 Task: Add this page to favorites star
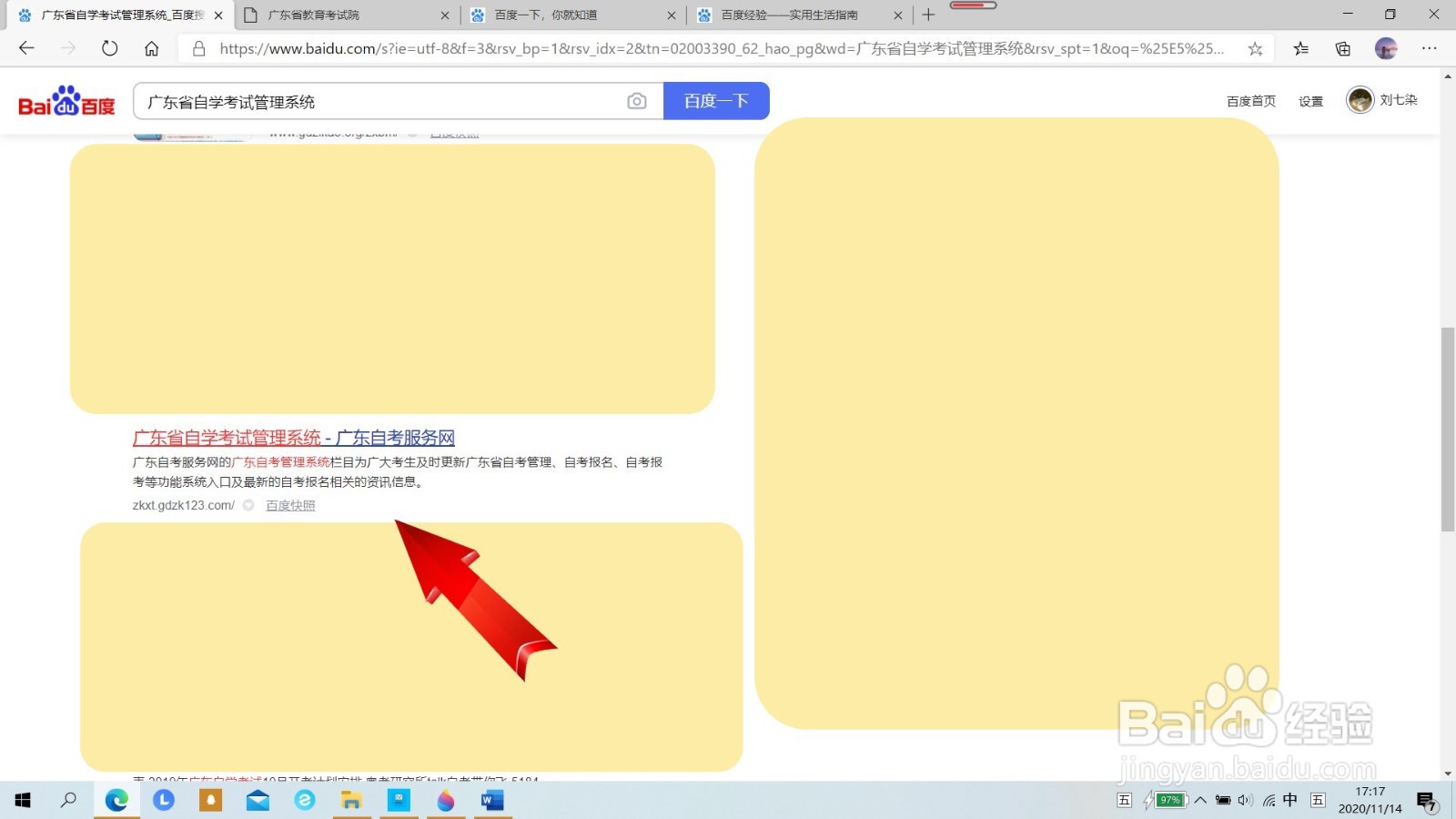[1255, 49]
